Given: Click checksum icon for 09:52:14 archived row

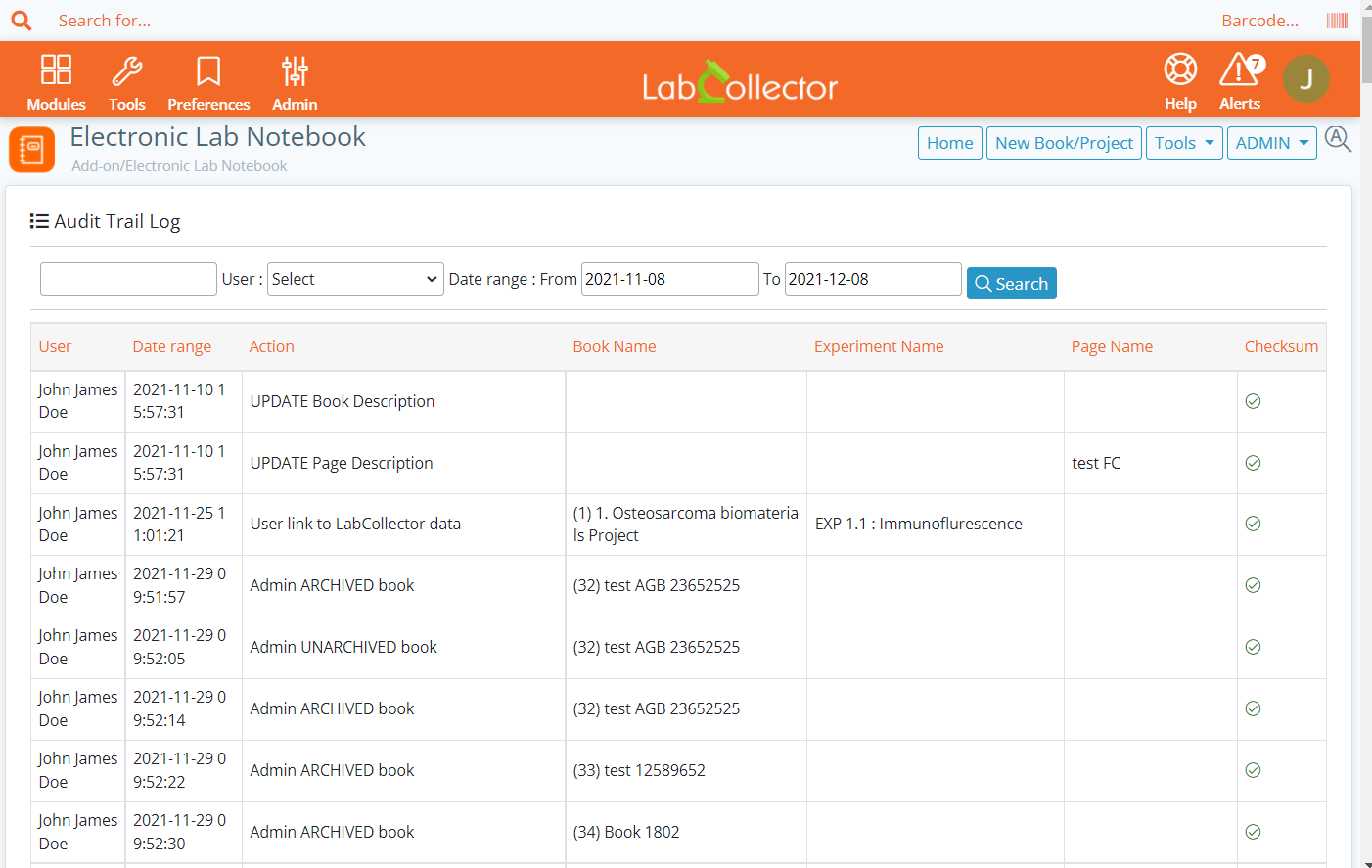Looking at the screenshot, I should coord(1253,708).
